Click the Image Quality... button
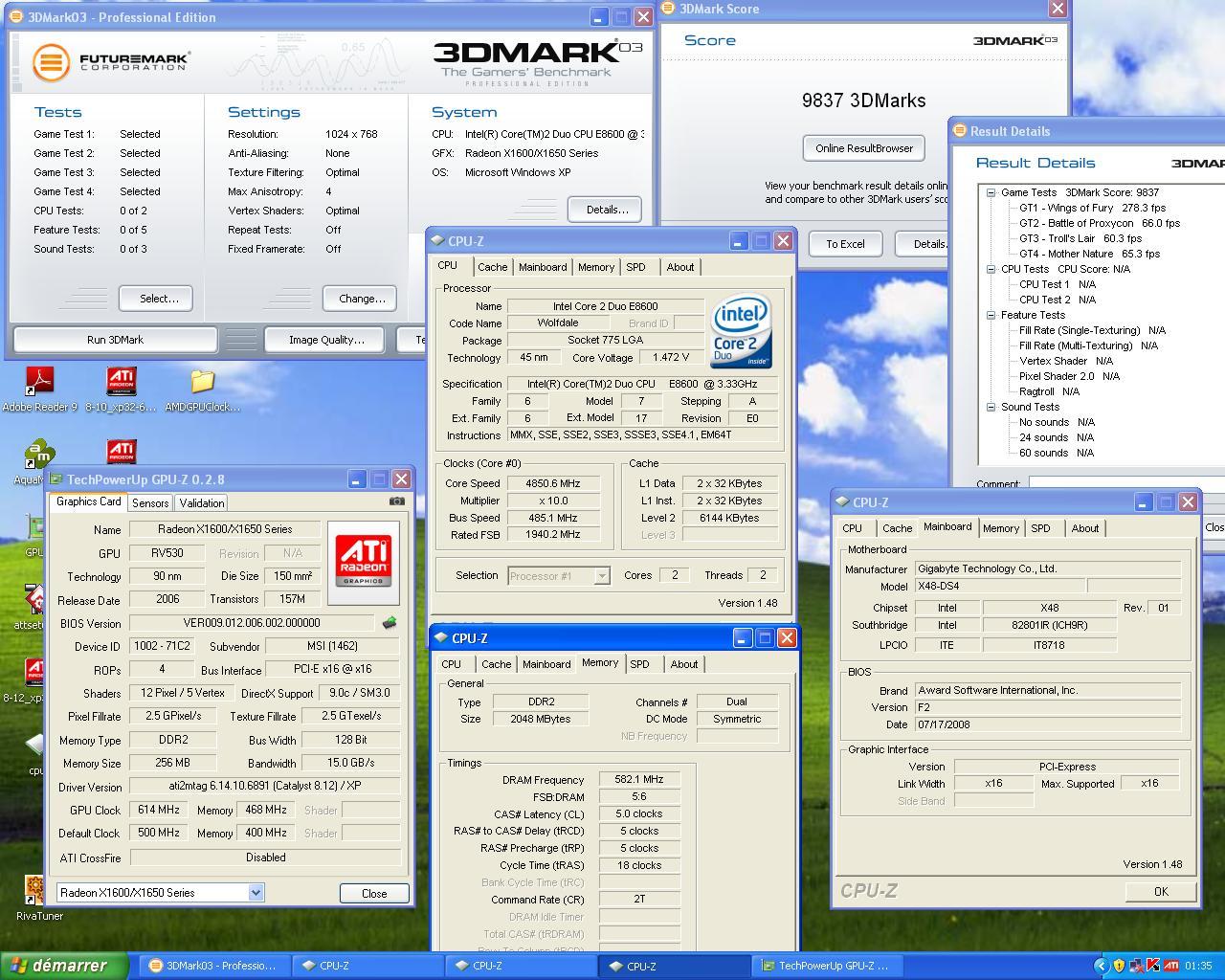 (325, 340)
